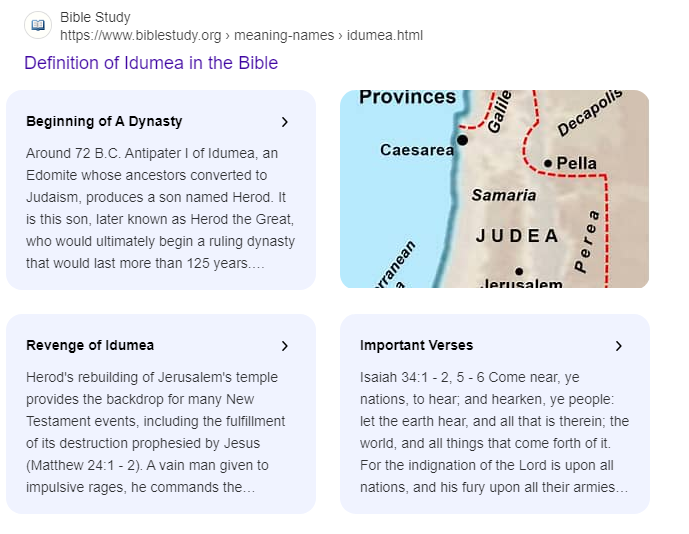
Task: Expand the Beginning of A Dynasty chevron
Action: (x=285, y=122)
